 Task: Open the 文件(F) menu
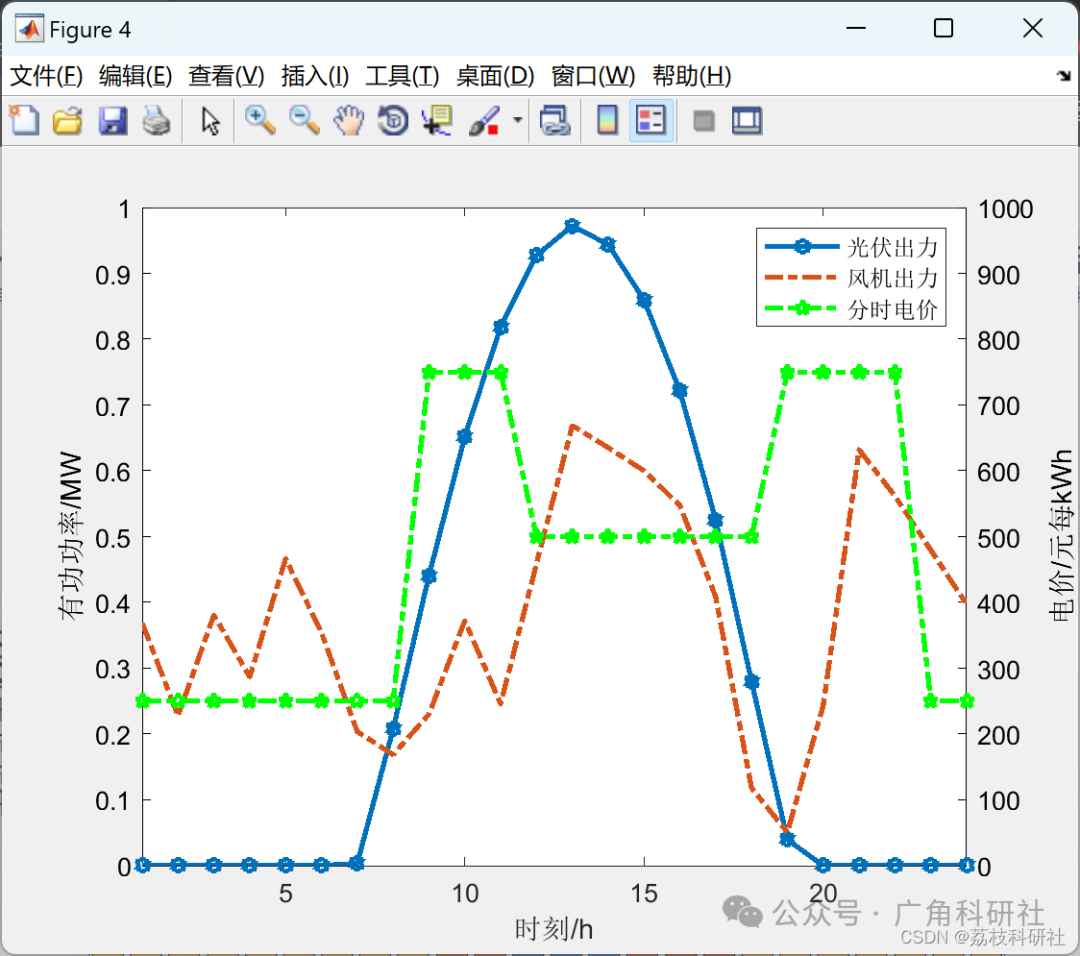(46, 76)
